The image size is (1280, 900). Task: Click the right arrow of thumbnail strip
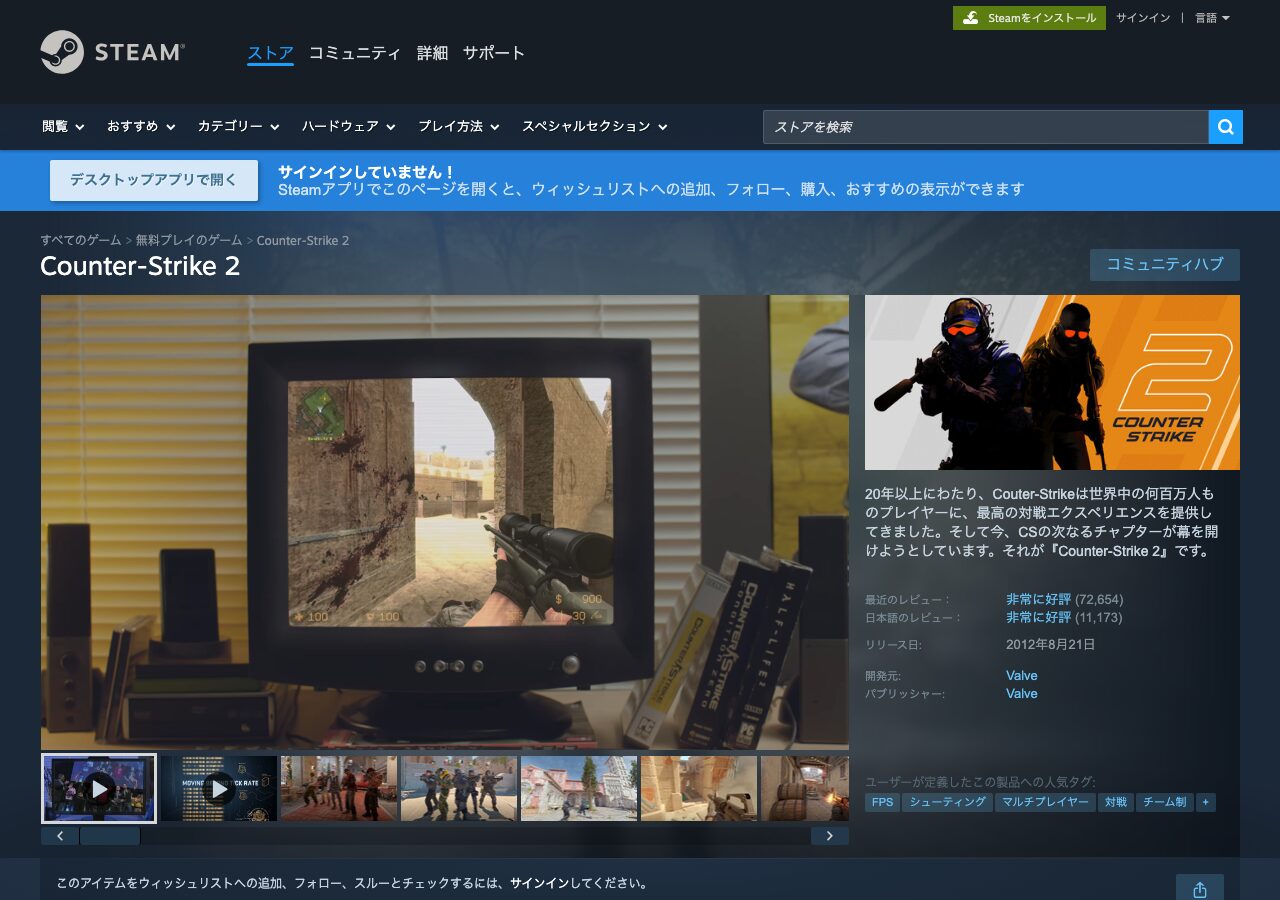pyautogui.click(x=829, y=836)
